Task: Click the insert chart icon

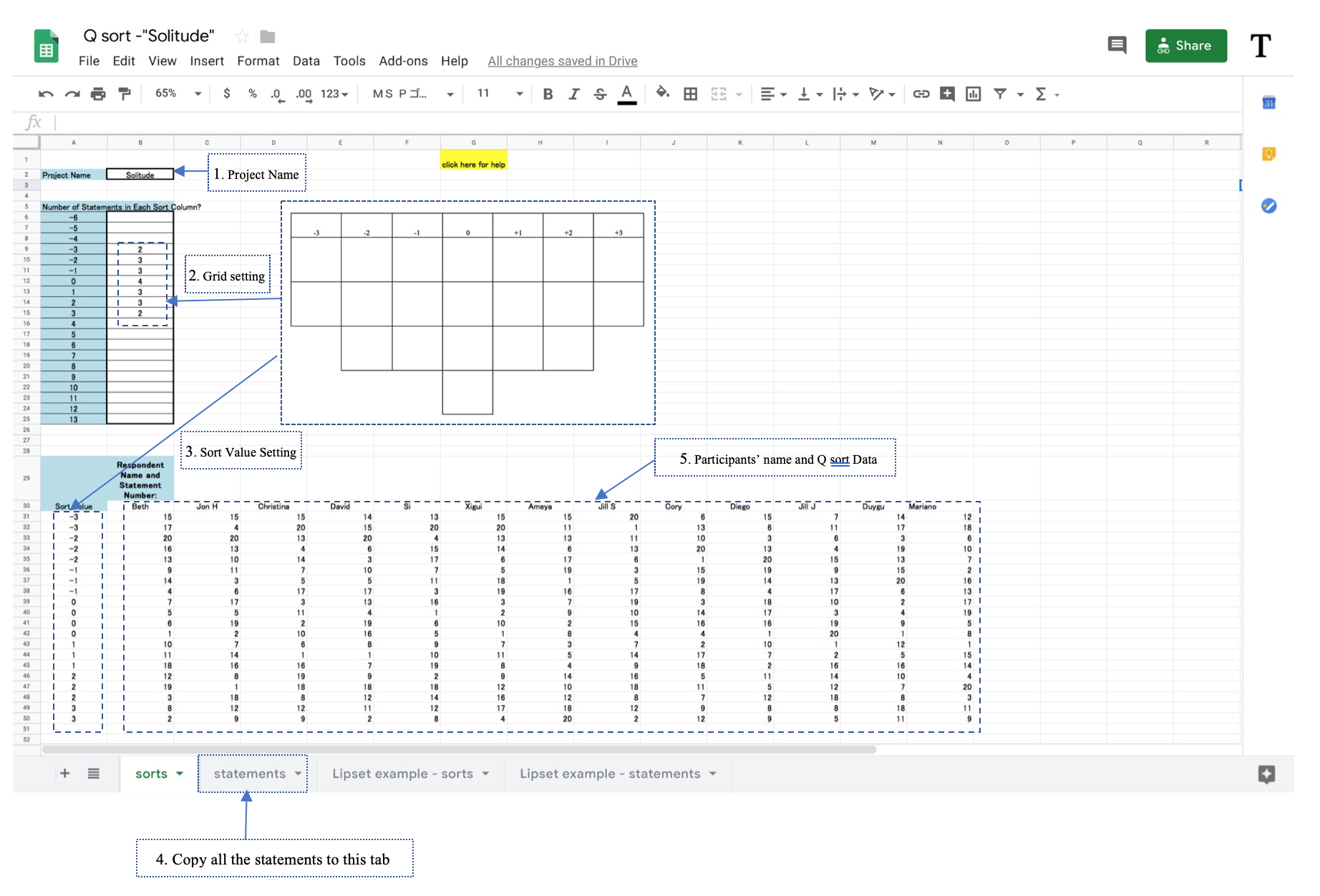Action: [973, 94]
